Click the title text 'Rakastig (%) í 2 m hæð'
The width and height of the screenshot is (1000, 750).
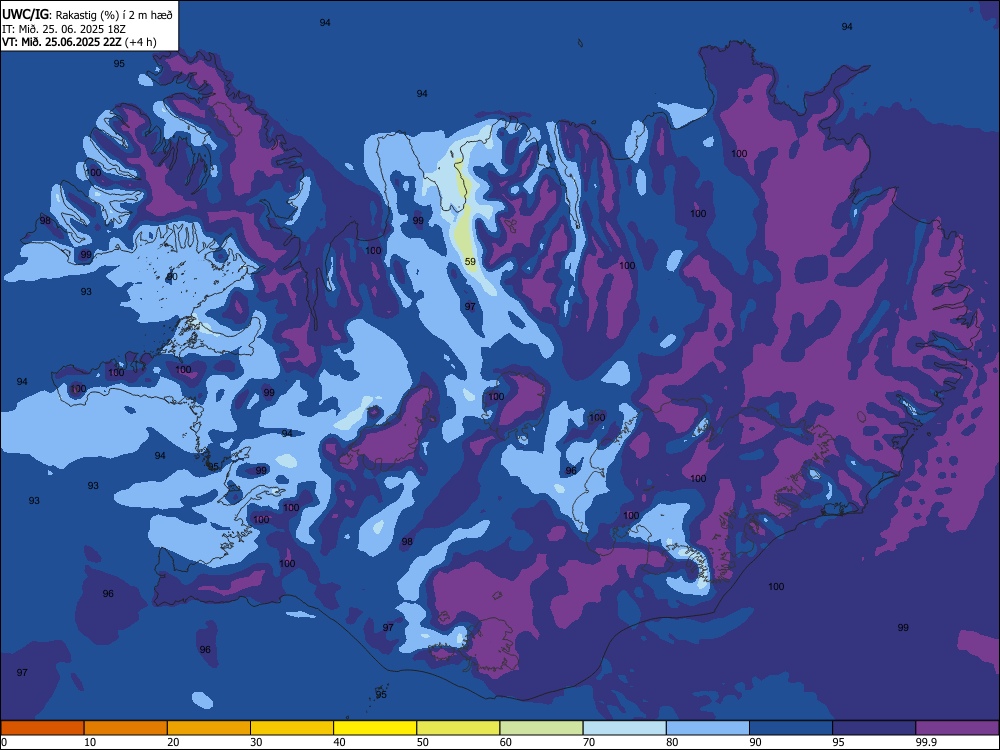pyautogui.click(x=114, y=15)
